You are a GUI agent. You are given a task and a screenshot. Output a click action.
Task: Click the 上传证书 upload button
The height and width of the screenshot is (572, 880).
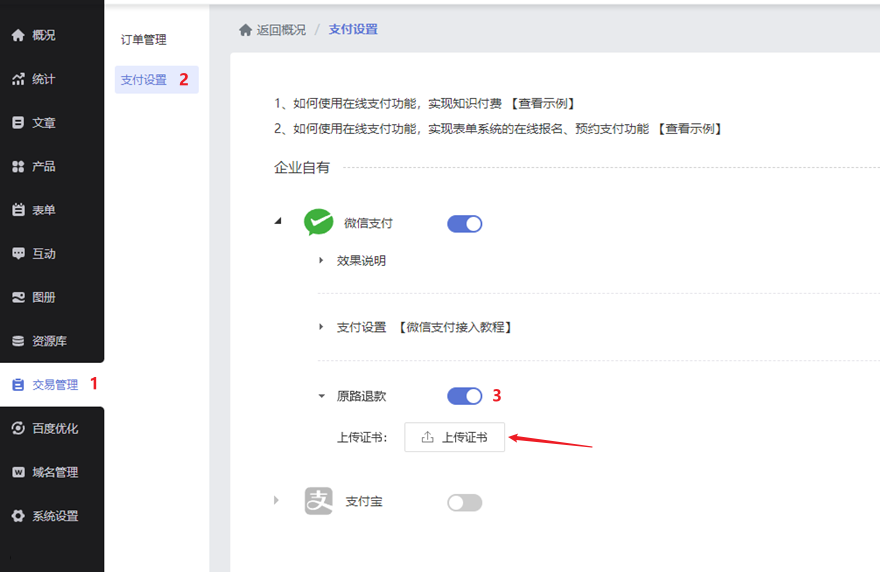[x=455, y=437]
